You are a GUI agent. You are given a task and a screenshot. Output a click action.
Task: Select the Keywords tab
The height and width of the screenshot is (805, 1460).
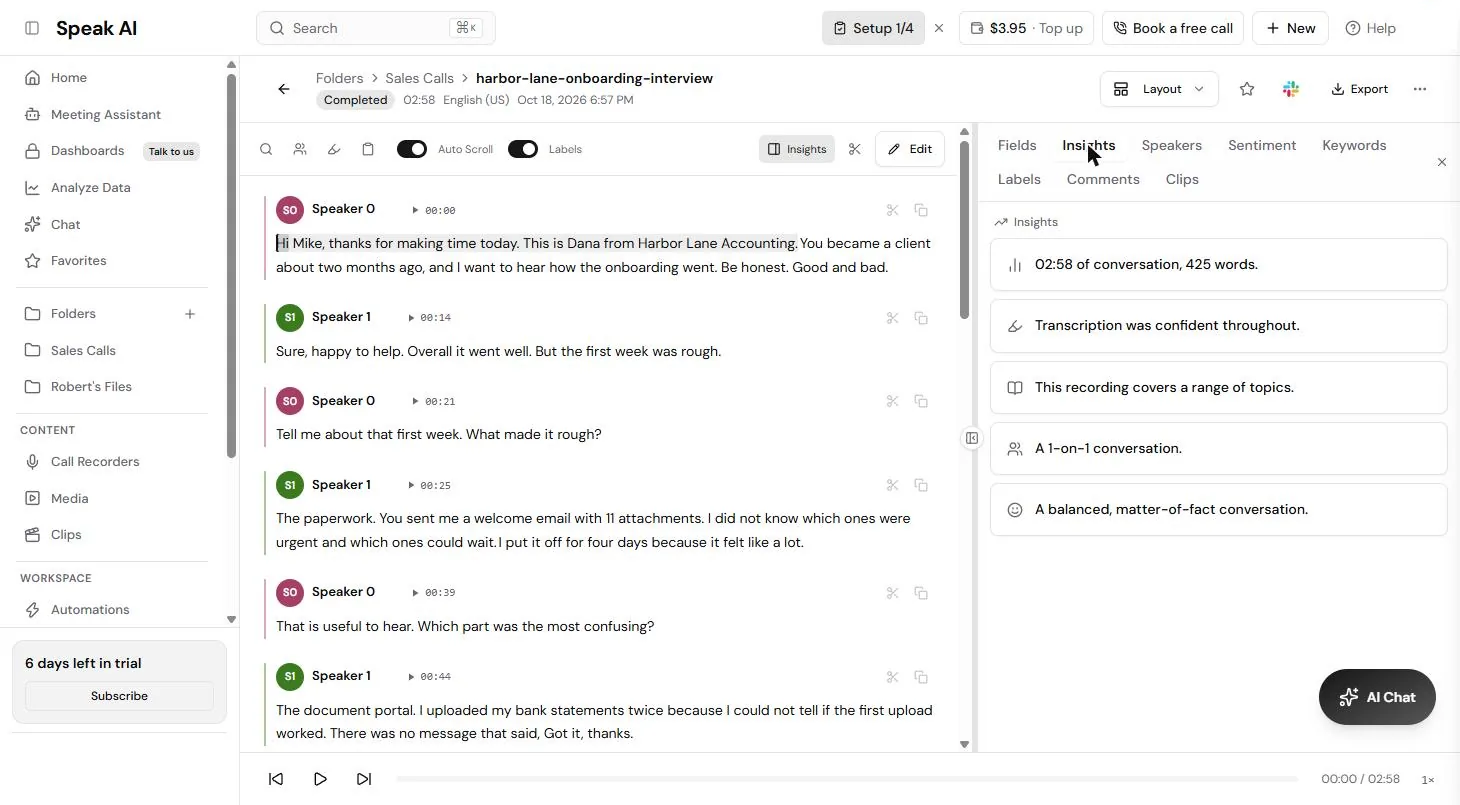click(1354, 145)
